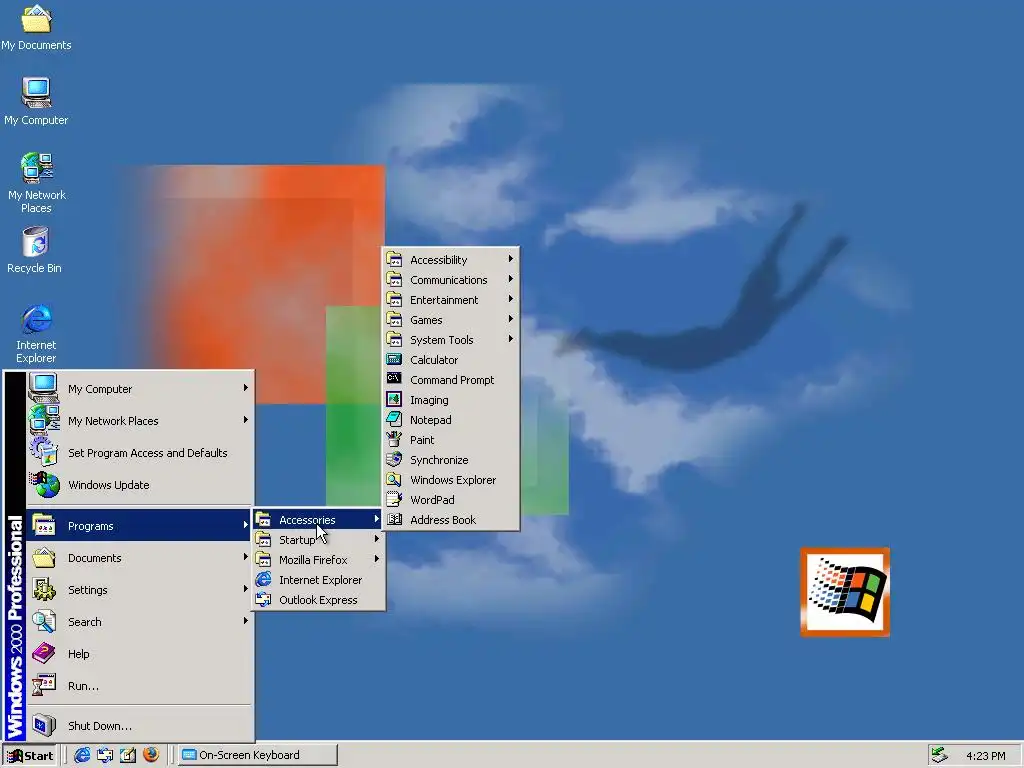This screenshot has height=768, width=1024.
Task: Click the Entertainment label in Accessories
Action: [x=444, y=300]
